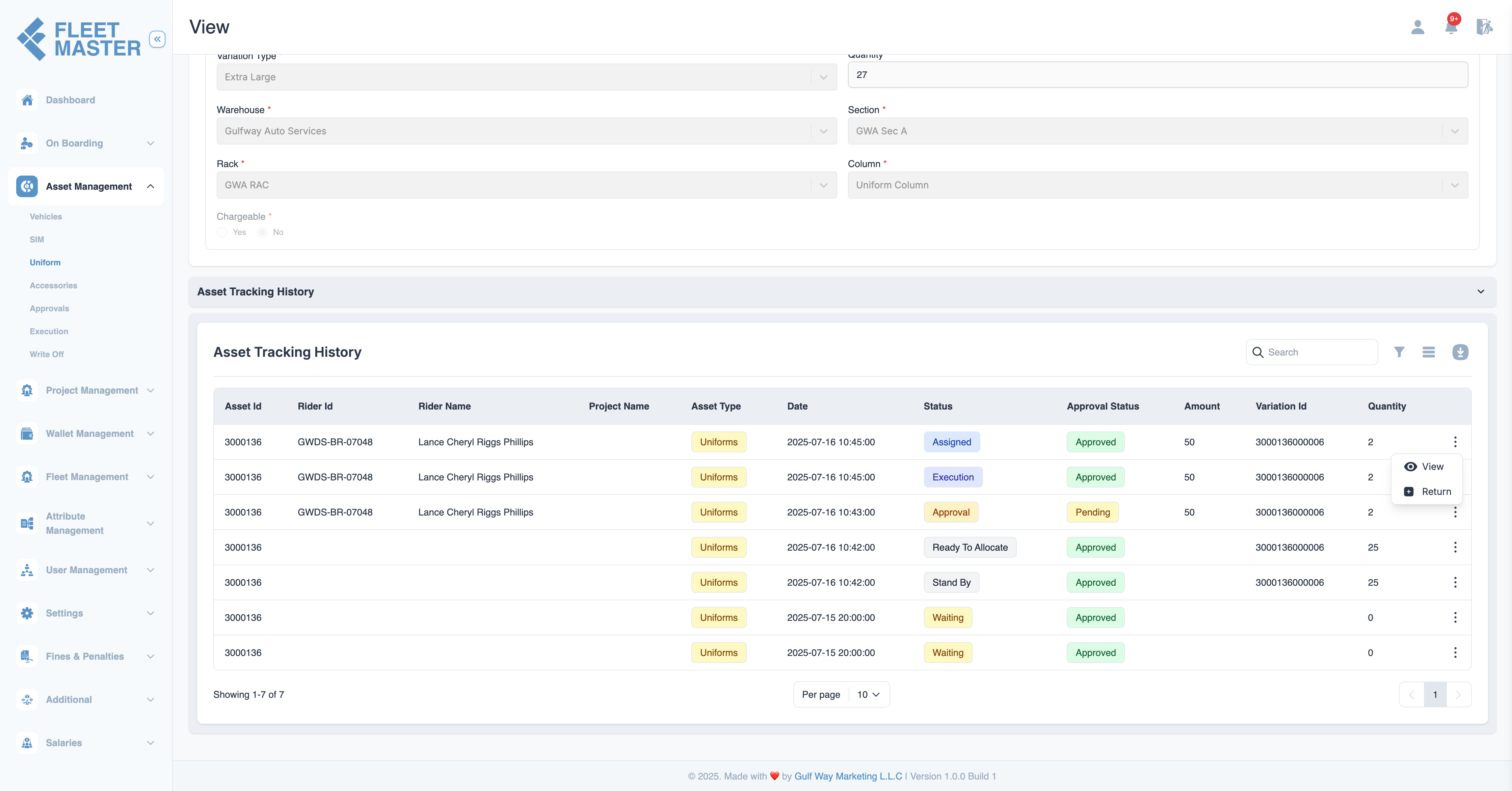Open the Accessories submenu item
The height and width of the screenshot is (791, 1512).
[x=53, y=285]
